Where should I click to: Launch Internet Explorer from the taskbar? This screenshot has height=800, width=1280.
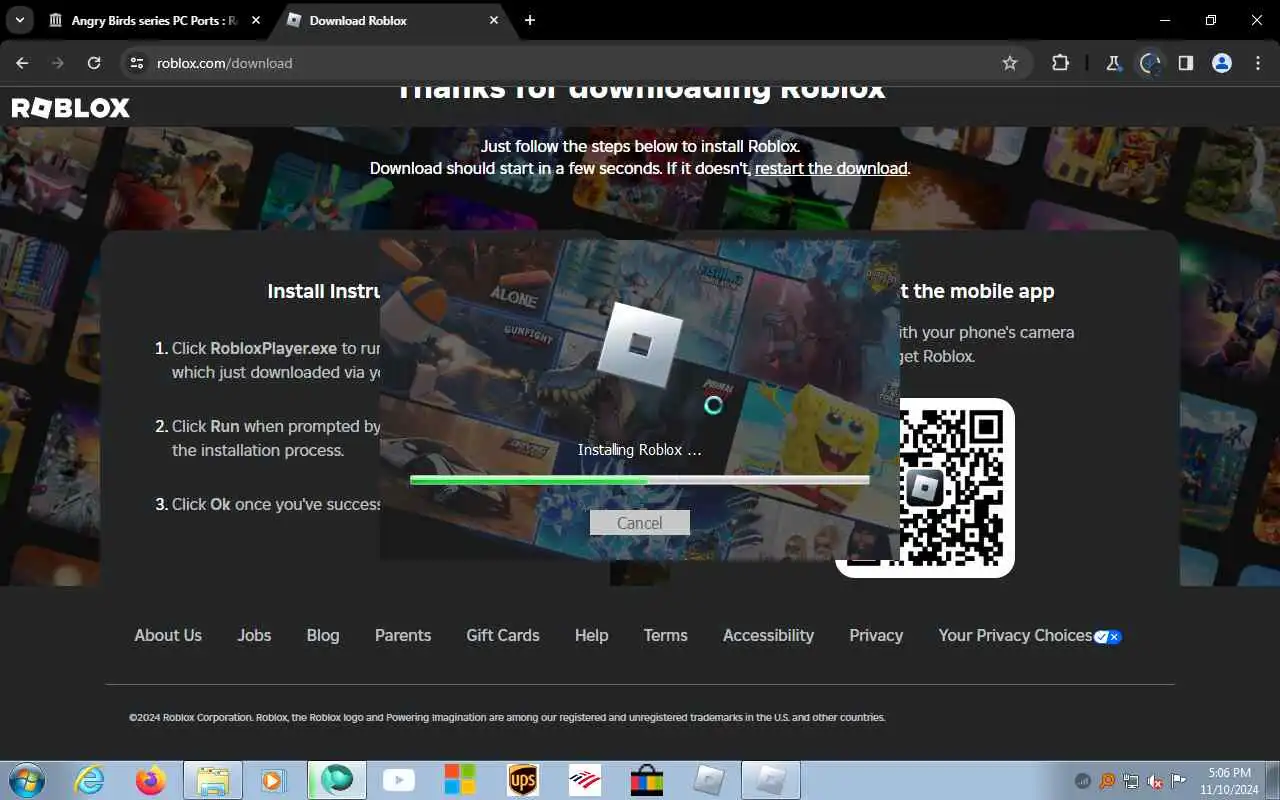point(90,780)
